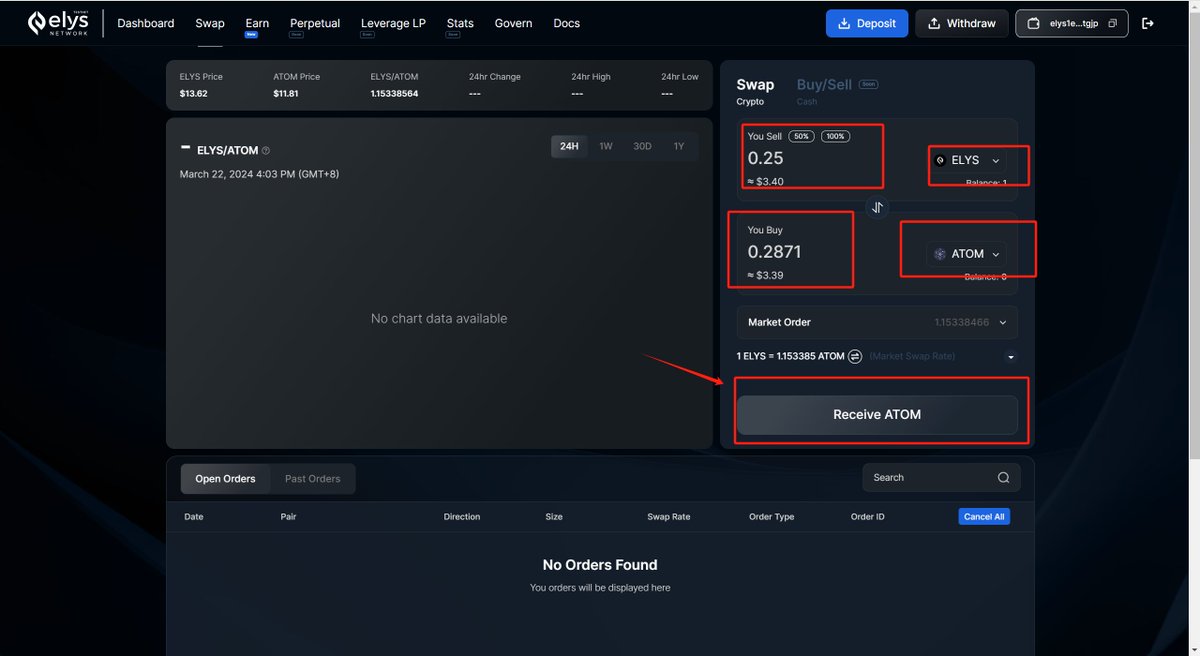Click the ATOM Price value $11.81
Viewport: 1200px width, 656px height.
click(x=286, y=93)
